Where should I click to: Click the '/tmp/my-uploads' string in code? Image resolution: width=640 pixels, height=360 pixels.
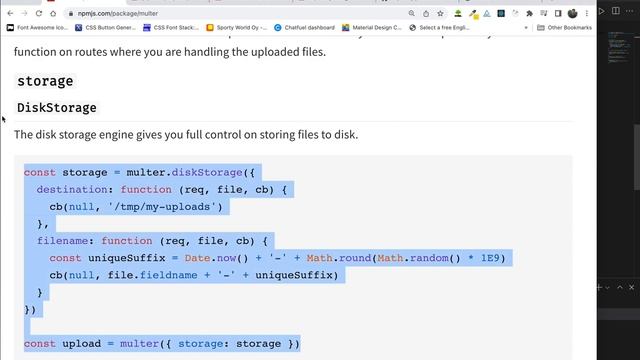click(x=162, y=207)
